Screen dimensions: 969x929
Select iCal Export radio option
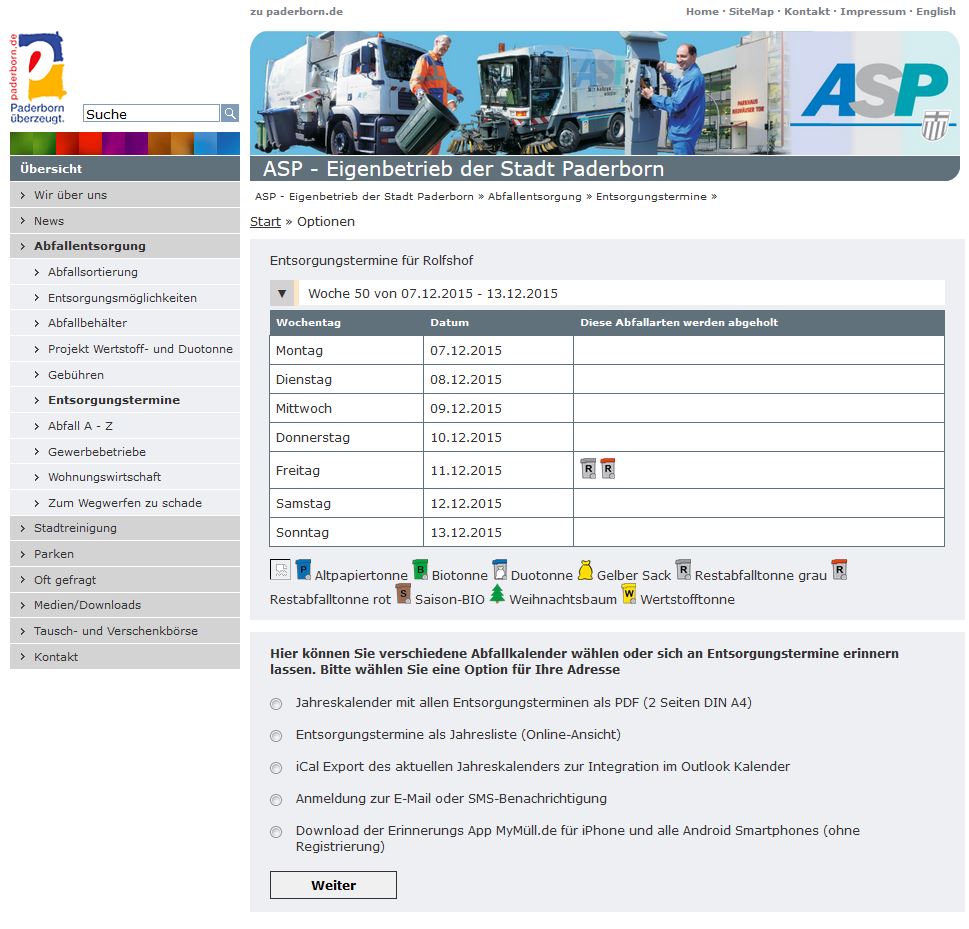(x=276, y=768)
